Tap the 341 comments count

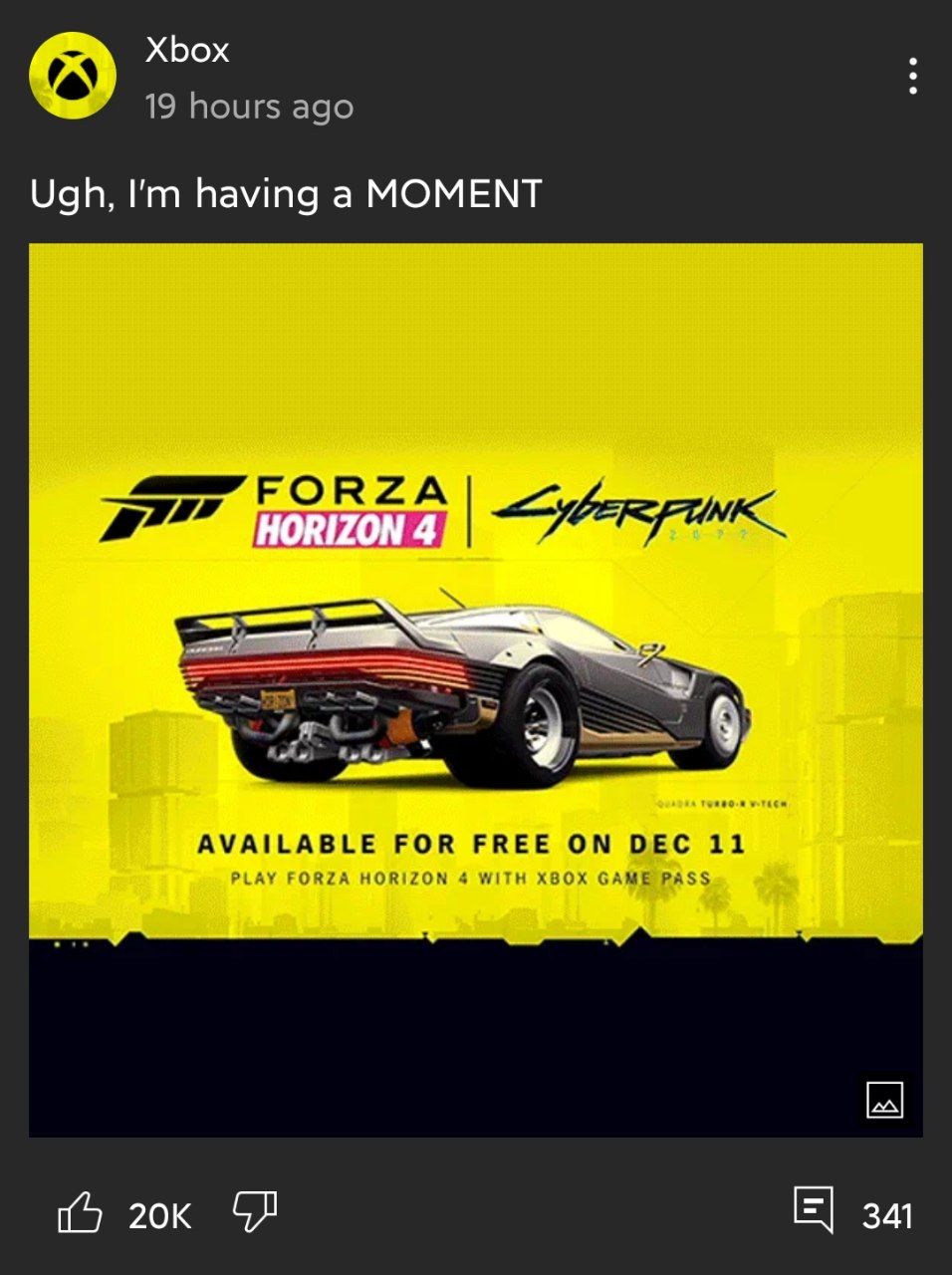click(887, 1215)
